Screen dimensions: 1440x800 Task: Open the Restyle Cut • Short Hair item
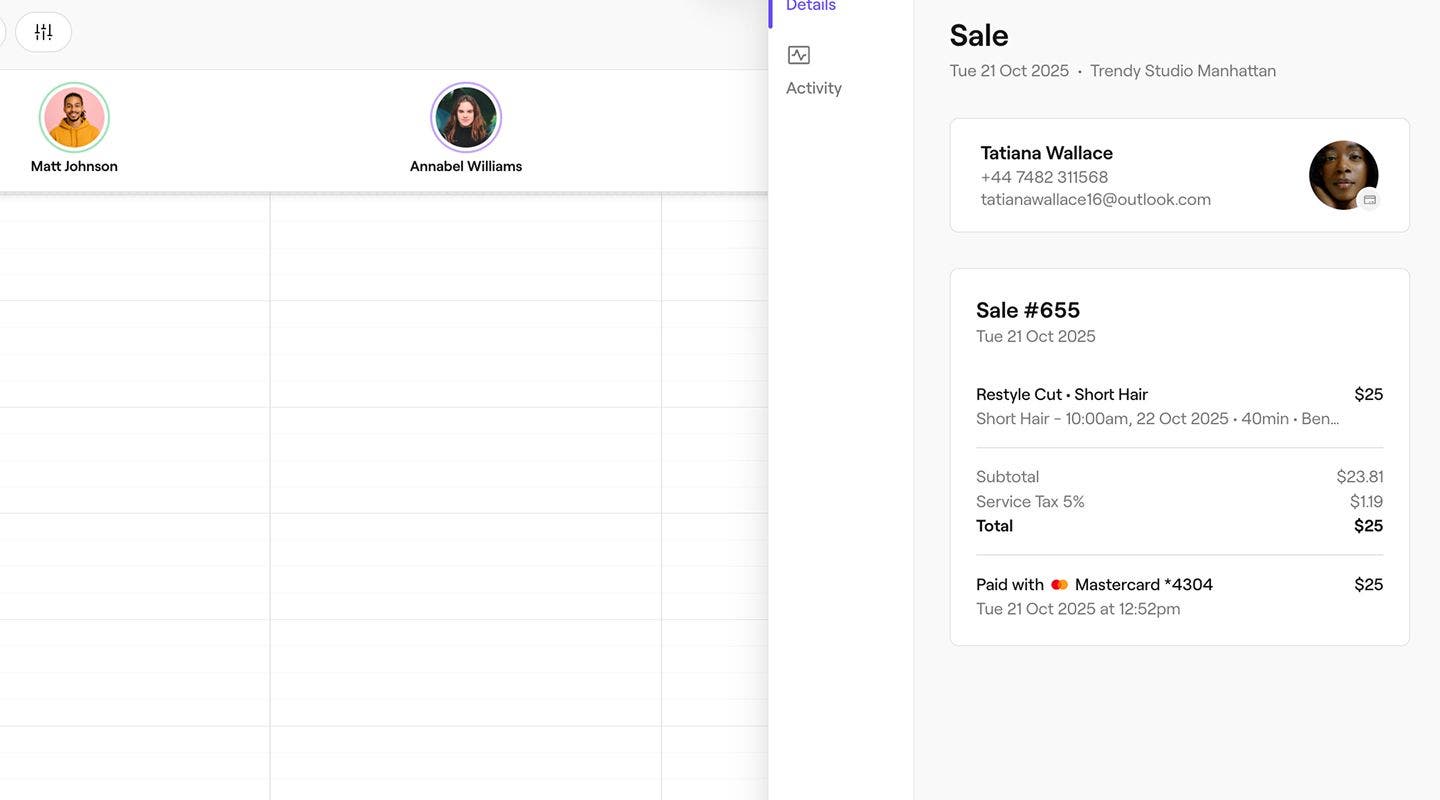(1061, 394)
